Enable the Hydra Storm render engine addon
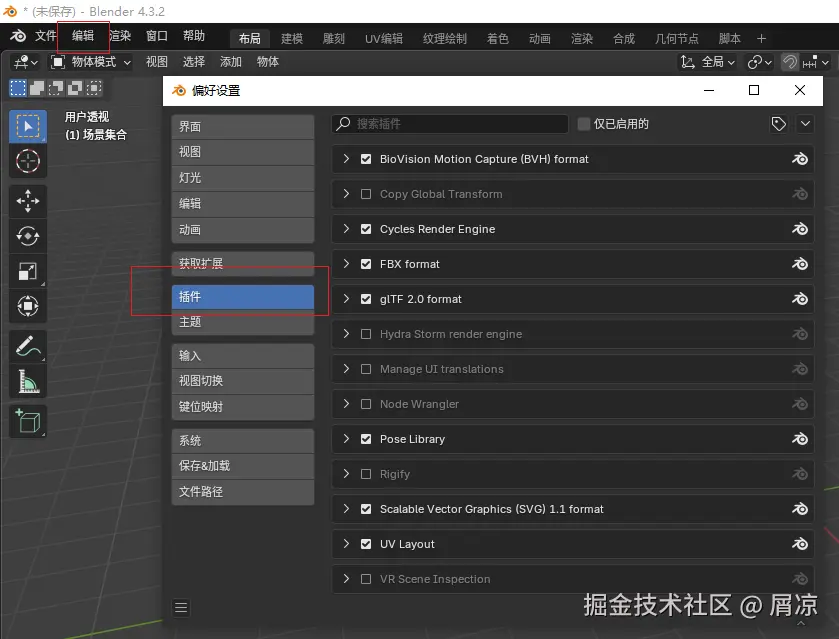 tap(366, 334)
